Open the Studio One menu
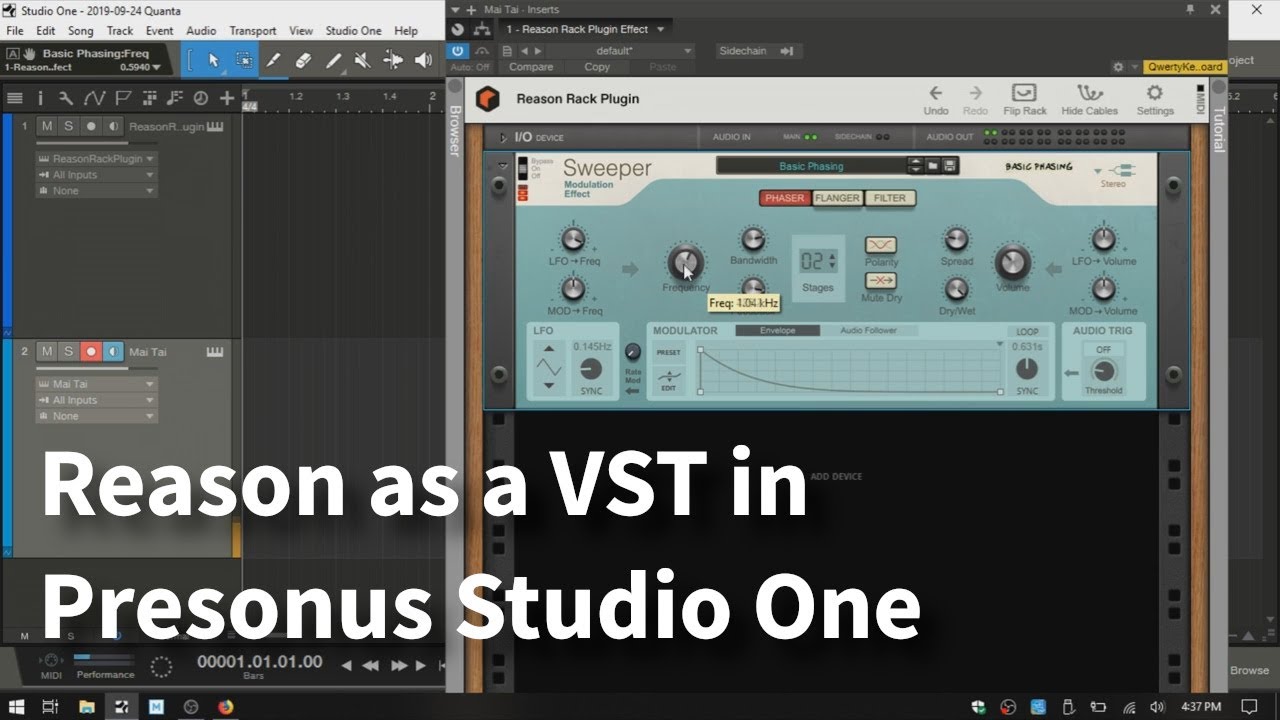The width and height of the screenshot is (1280, 720). coord(353,31)
